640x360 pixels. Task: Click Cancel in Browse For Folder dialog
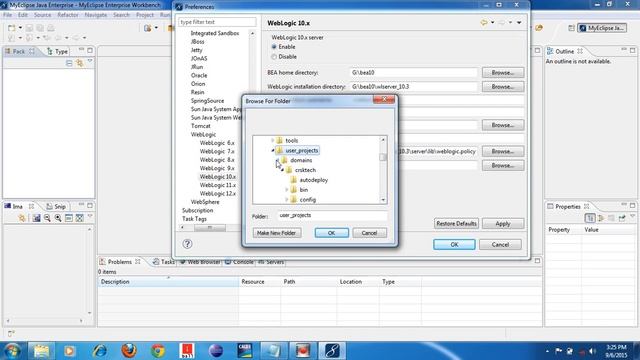point(369,233)
